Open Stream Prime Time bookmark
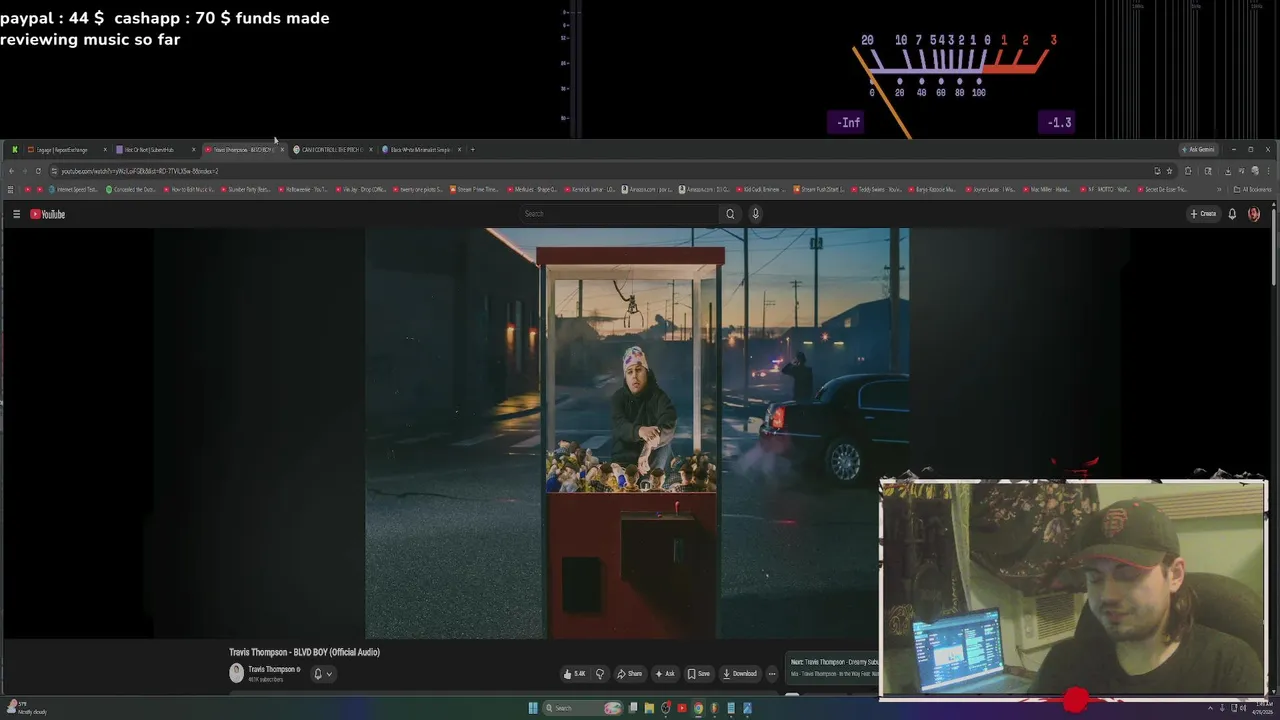 tap(474, 189)
